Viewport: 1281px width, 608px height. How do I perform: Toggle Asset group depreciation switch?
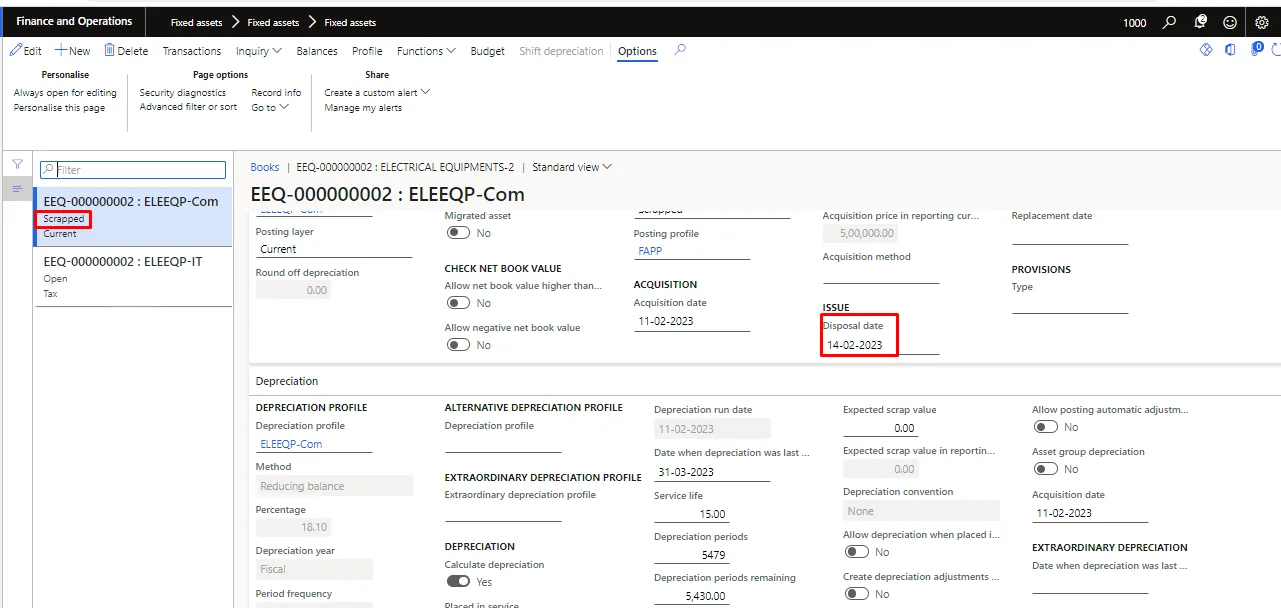pos(1046,469)
